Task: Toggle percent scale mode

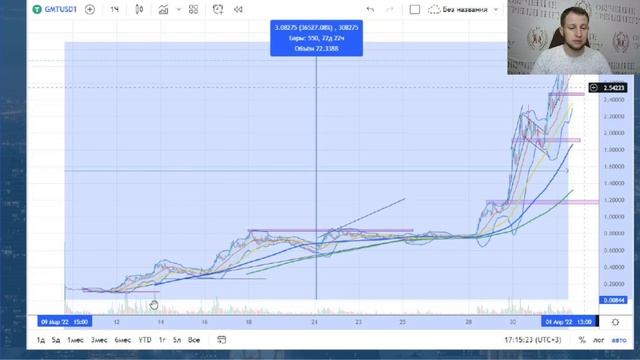Action: pos(582,340)
